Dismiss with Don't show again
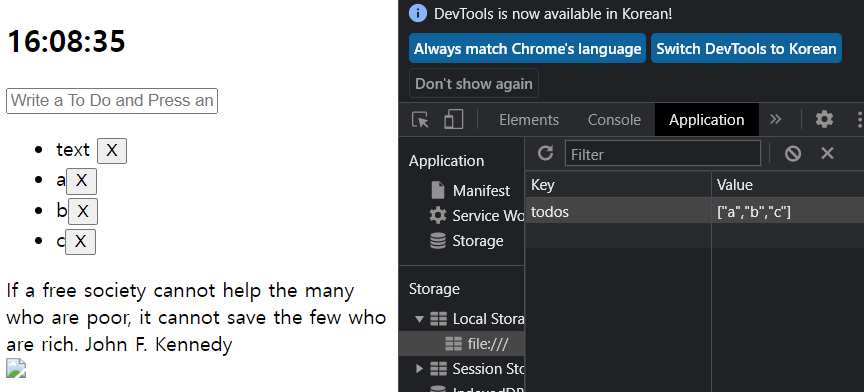The height and width of the screenshot is (392, 864). (x=474, y=83)
